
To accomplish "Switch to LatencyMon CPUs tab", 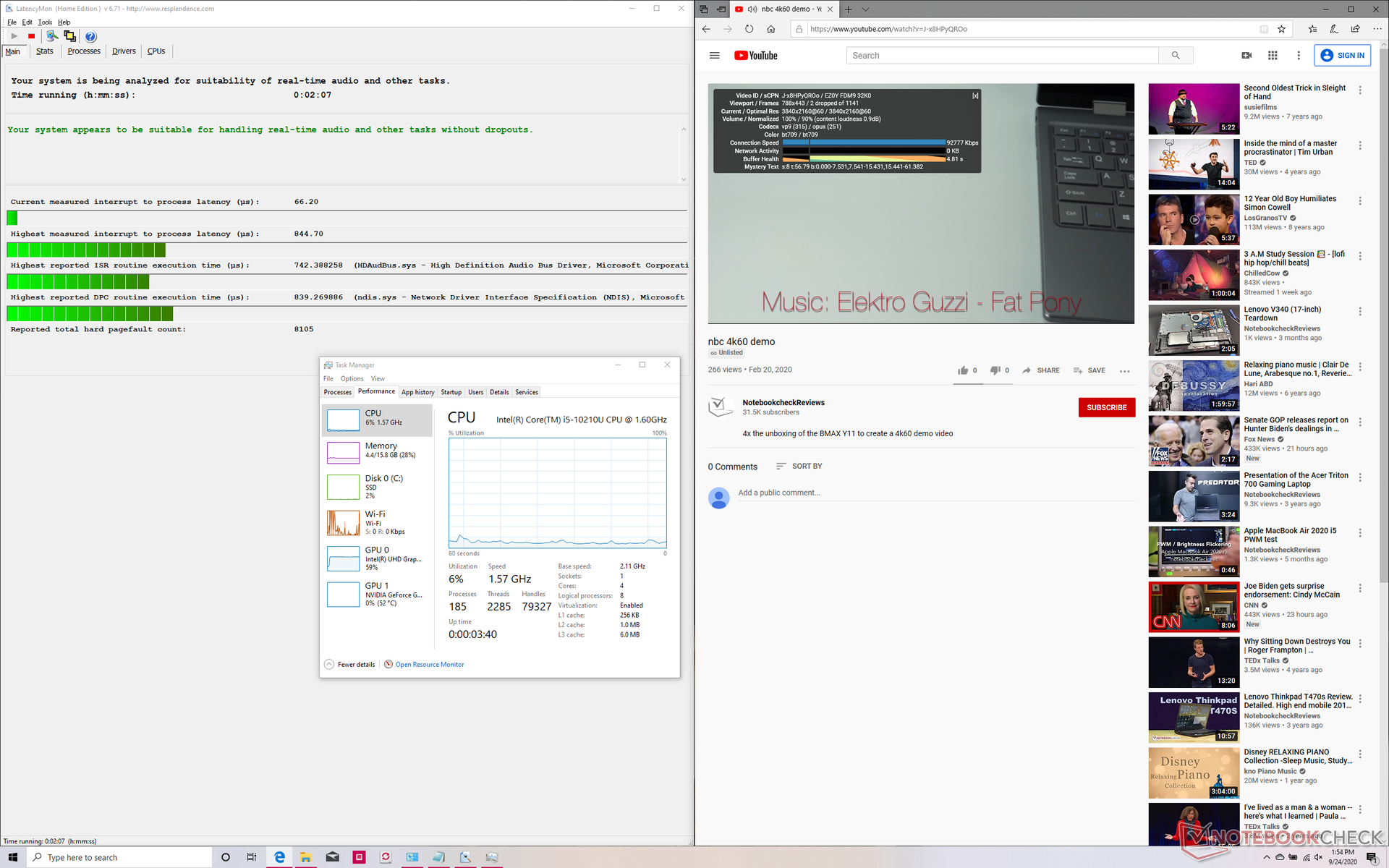I will click(156, 51).
